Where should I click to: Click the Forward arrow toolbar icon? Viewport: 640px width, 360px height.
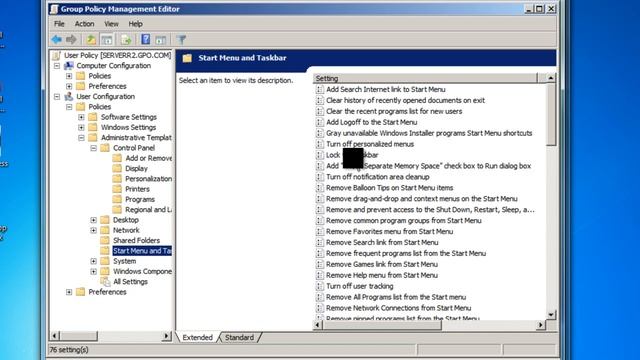coord(71,40)
